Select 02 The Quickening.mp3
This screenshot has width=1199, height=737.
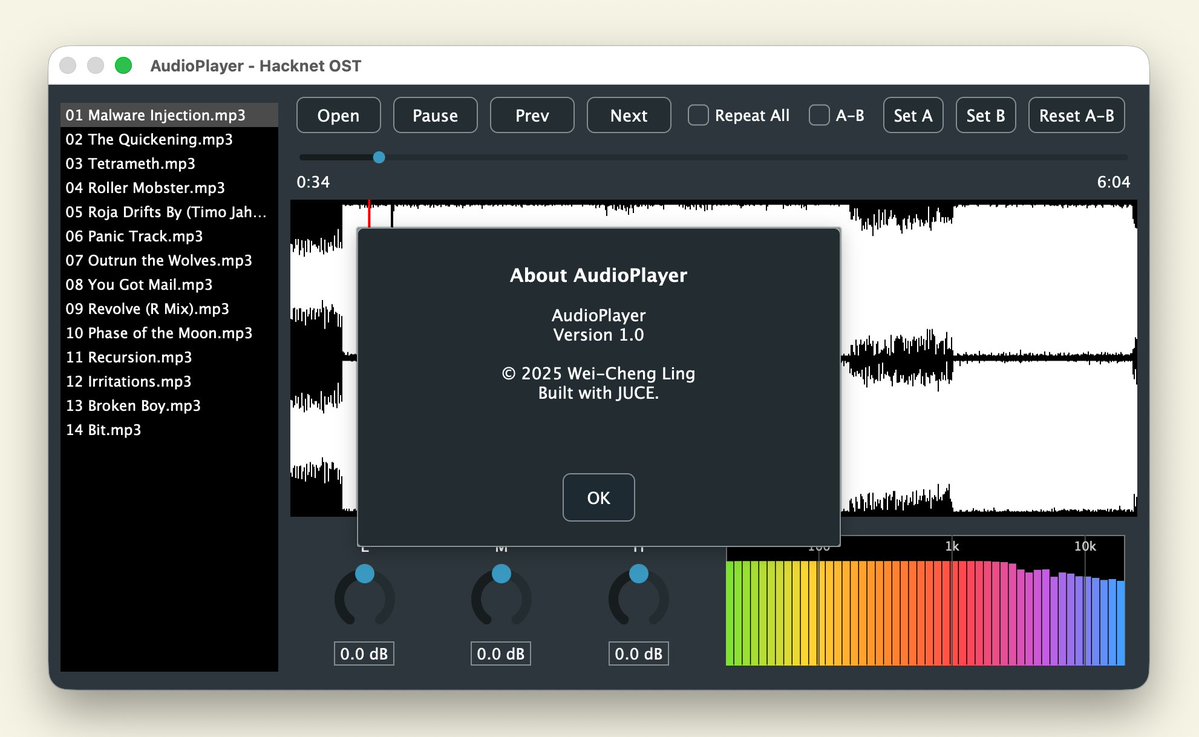click(169, 139)
